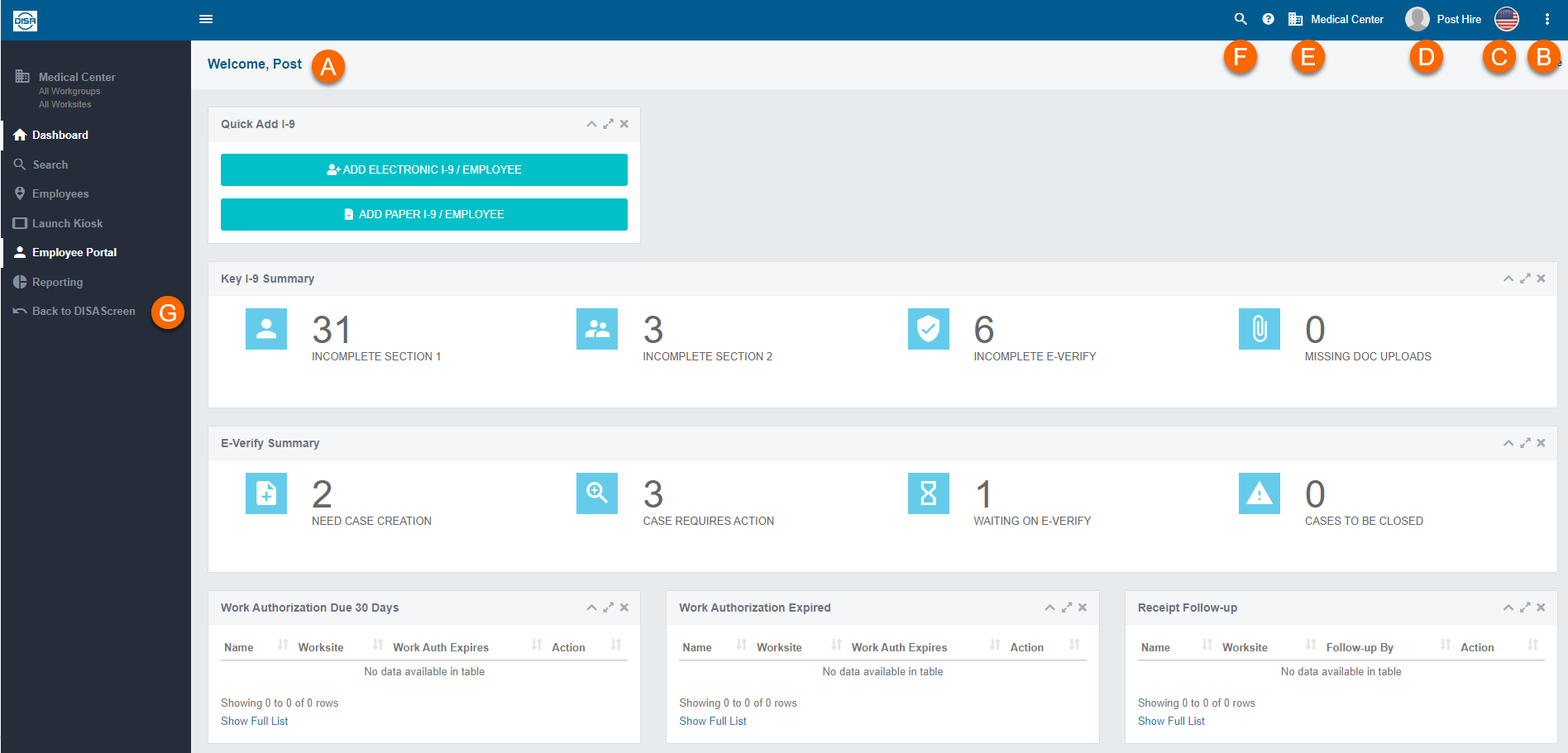Image resolution: width=1568 pixels, height=753 pixels.
Task: Open the help question mark icon
Action: tap(1268, 19)
